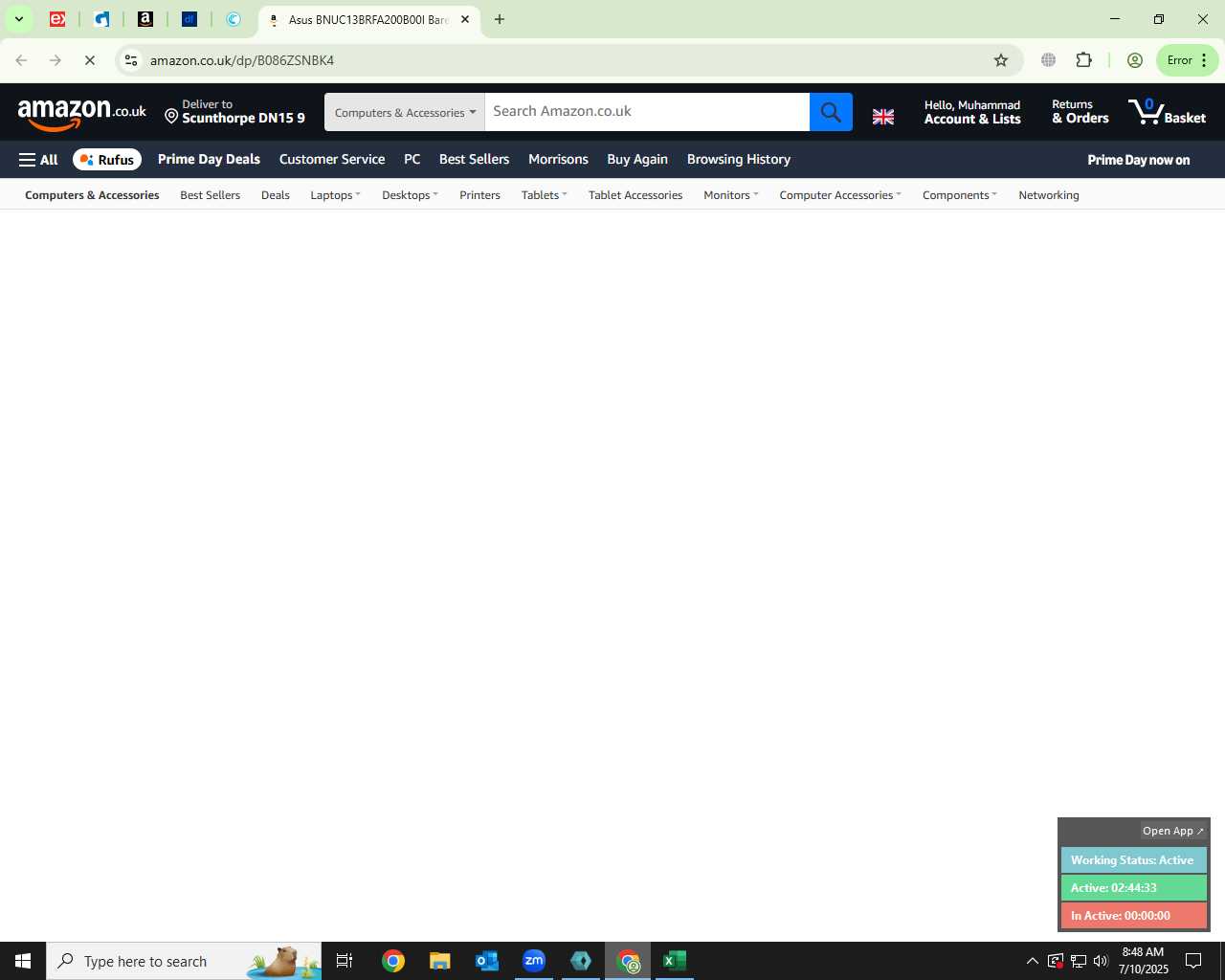Click Open App in tracker widget
1225x980 pixels.
point(1173,831)
